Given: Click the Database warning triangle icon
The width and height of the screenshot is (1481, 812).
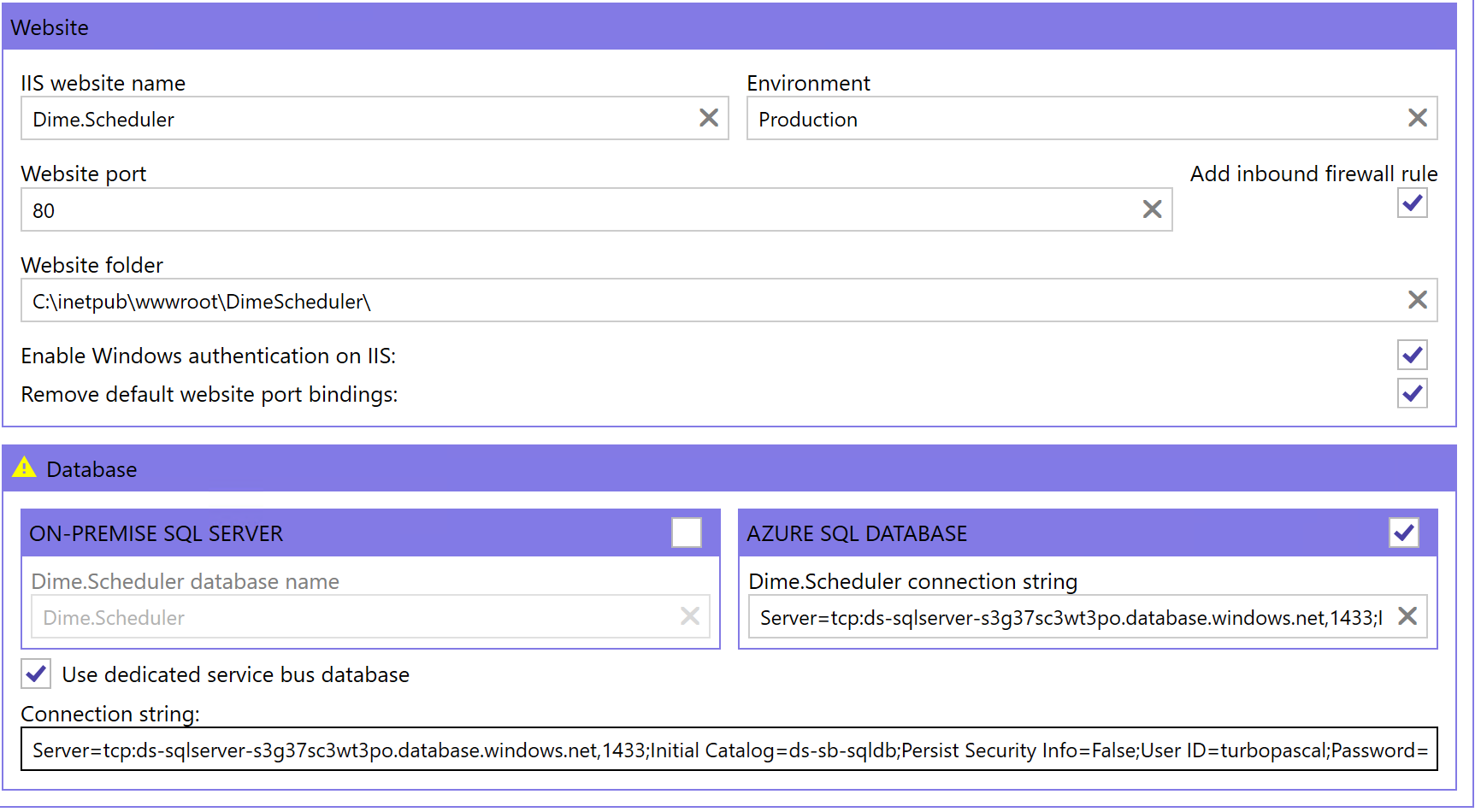Looking at the screenshot, I should [24, 468].
